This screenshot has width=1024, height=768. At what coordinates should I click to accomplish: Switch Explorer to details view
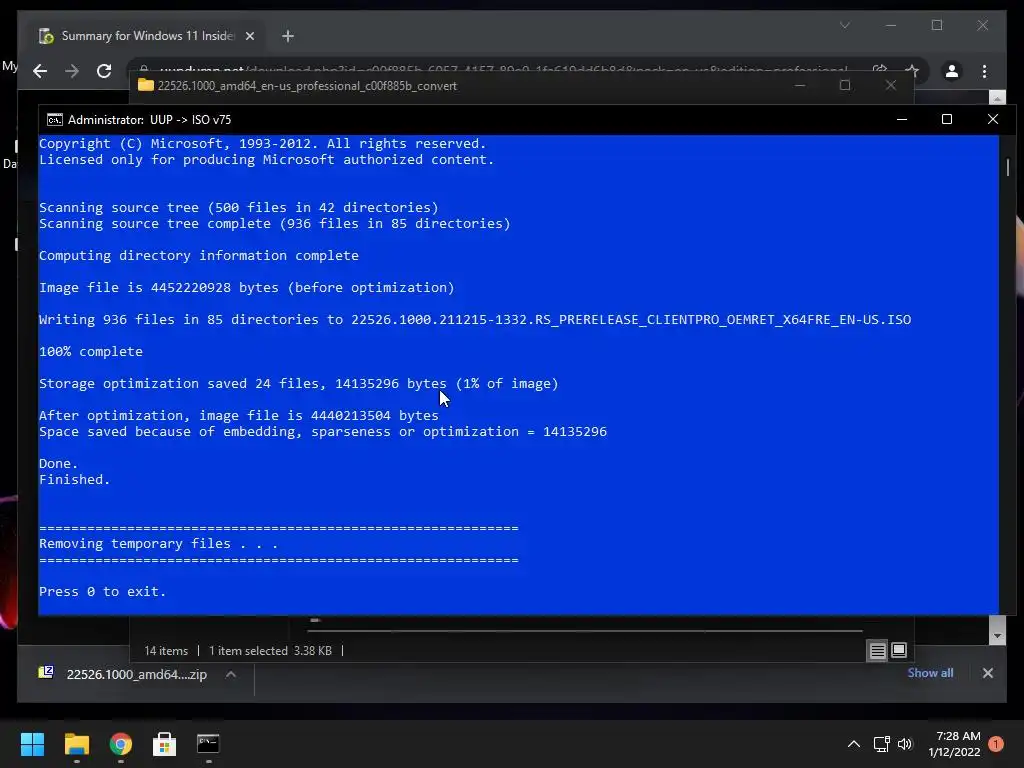point(877,650)
